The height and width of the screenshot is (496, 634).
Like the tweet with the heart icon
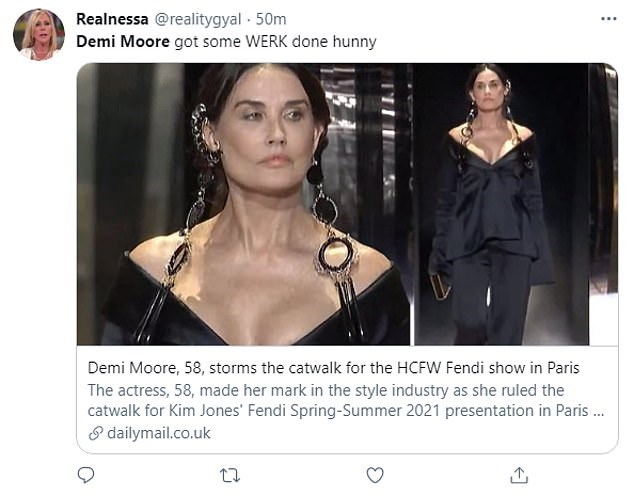click(x=374, y=473)
